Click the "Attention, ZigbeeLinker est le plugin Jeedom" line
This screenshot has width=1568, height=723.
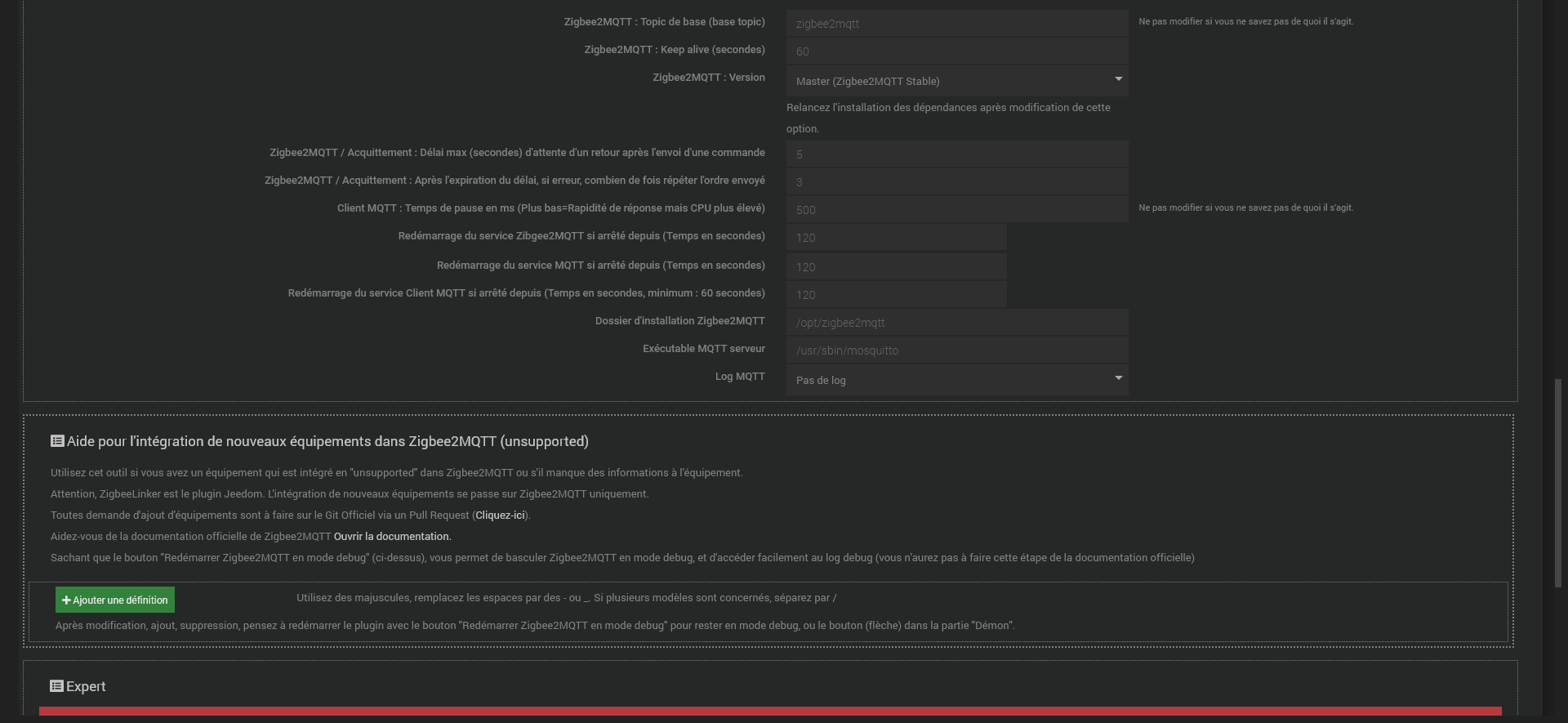[x=350, y=494]
